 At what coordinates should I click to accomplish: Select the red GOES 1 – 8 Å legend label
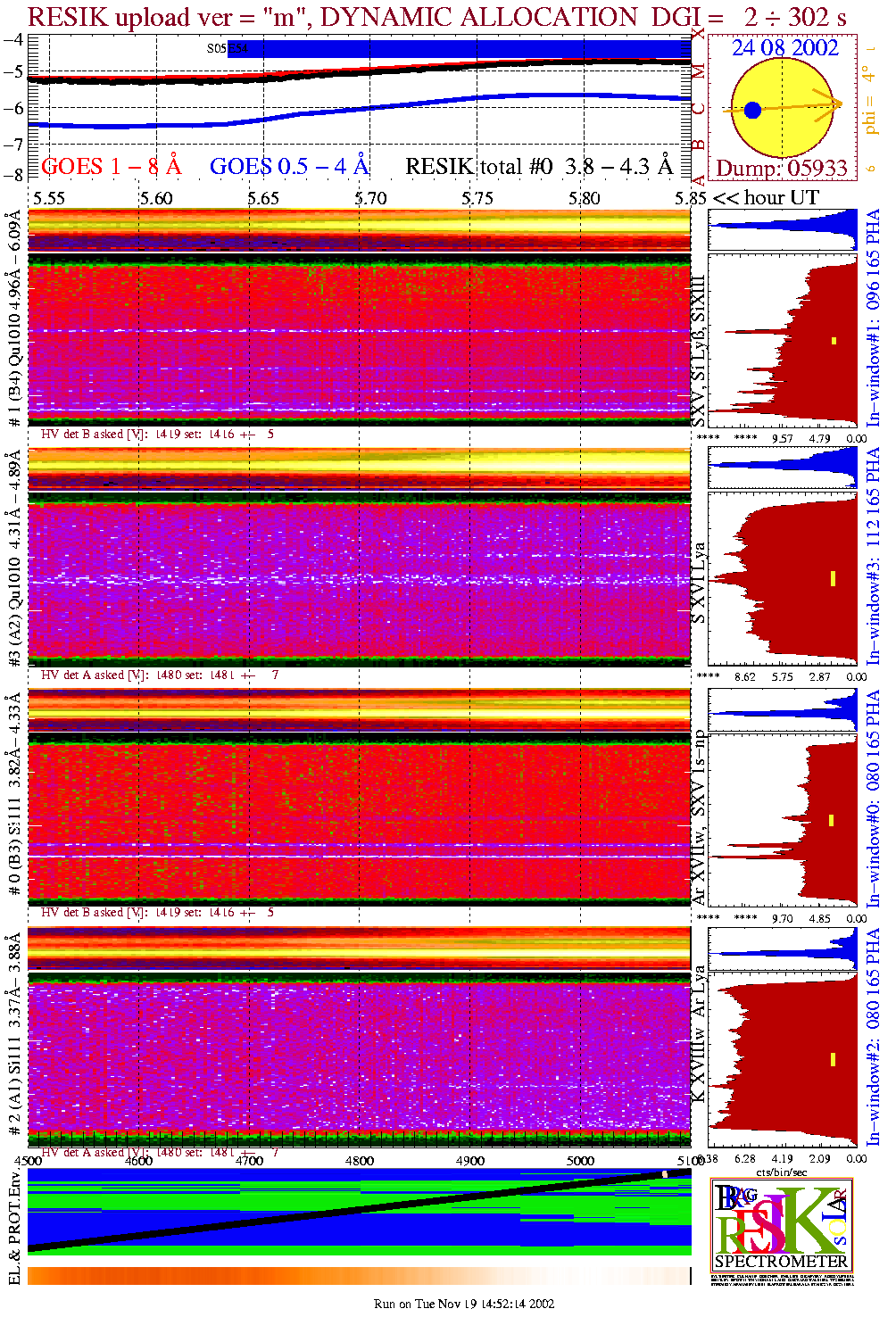pyautogui.click(x=111, y=167)
